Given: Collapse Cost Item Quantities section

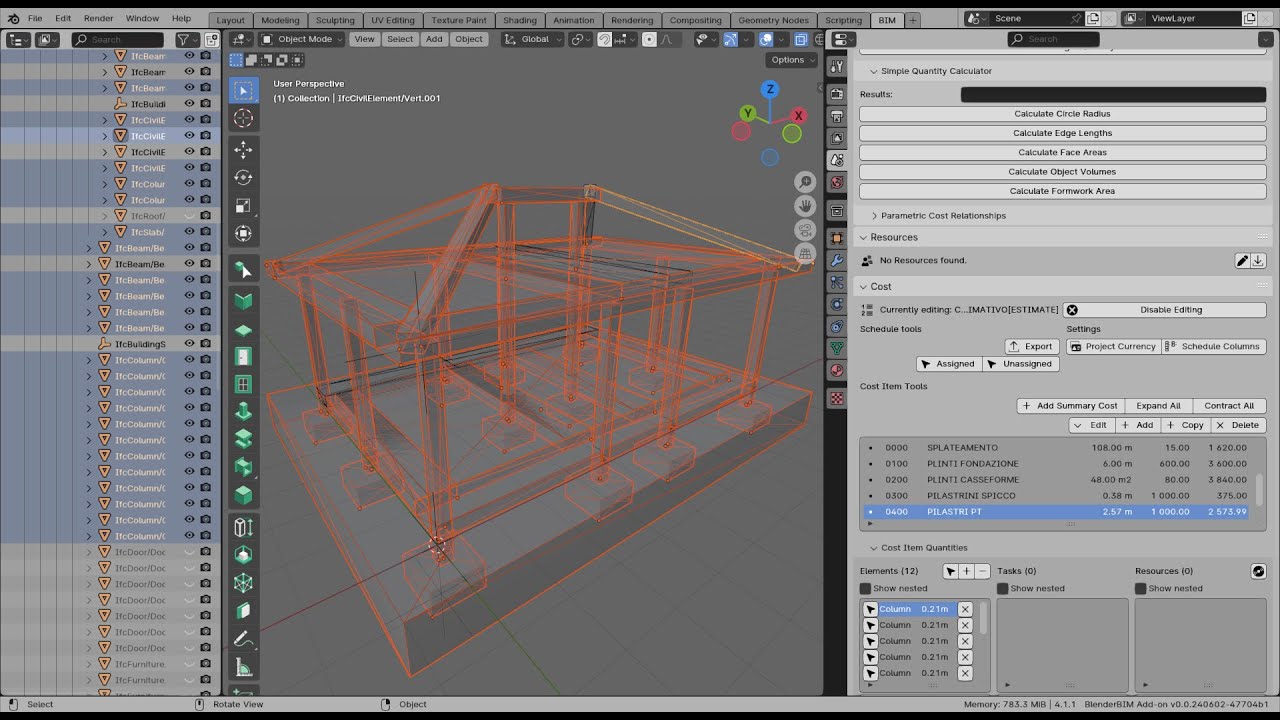Looking at the screenshot, I should pos(873,548).
